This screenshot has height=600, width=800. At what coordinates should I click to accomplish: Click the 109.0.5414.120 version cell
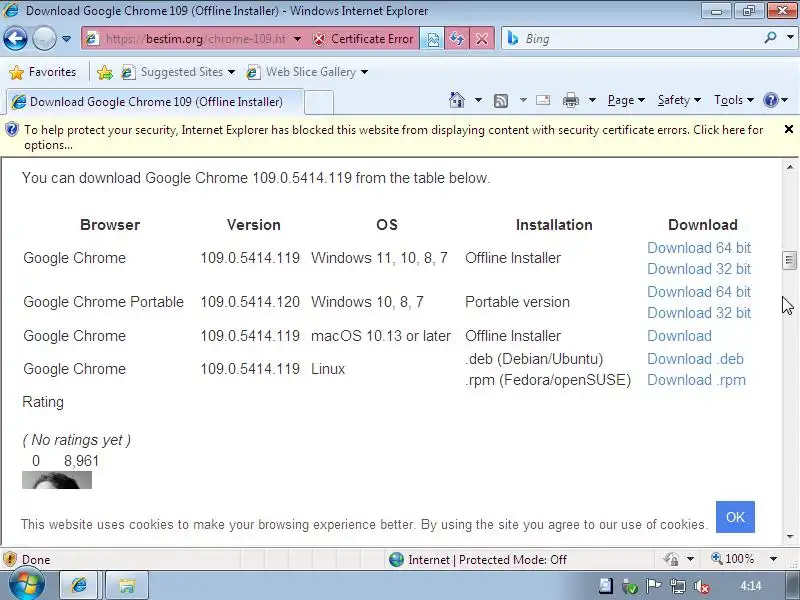pos(250,302)
